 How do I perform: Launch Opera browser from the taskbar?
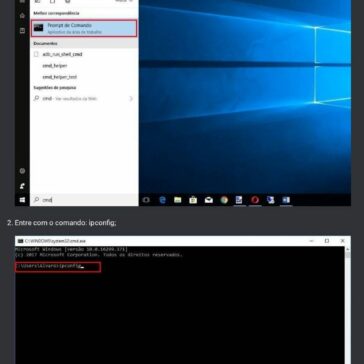coord(255,200)
